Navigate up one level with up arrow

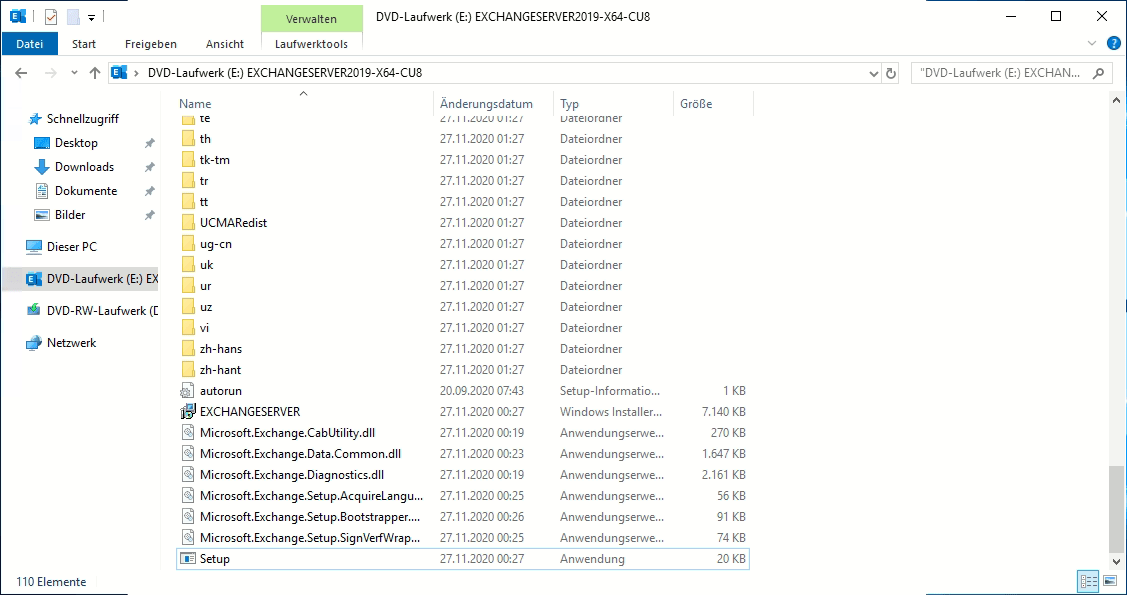(95, 73)
